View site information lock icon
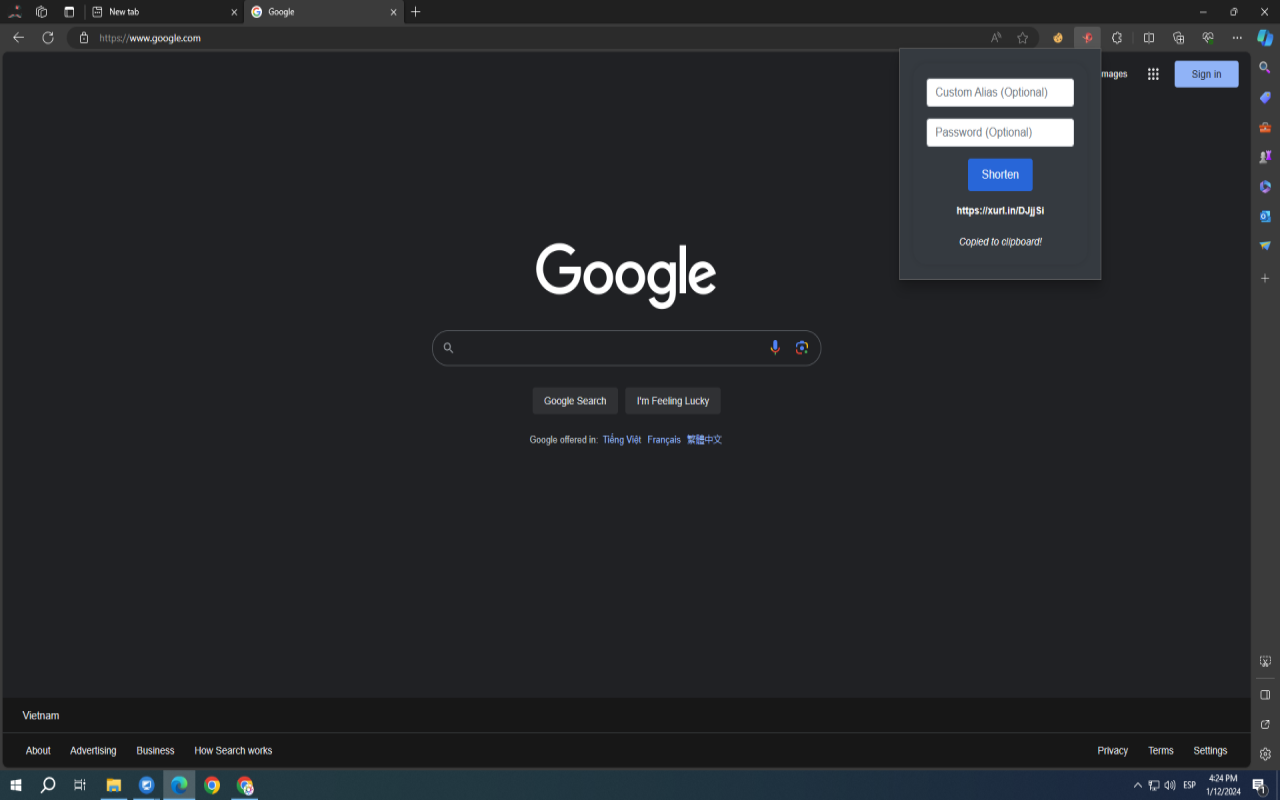 coord(84,38)
